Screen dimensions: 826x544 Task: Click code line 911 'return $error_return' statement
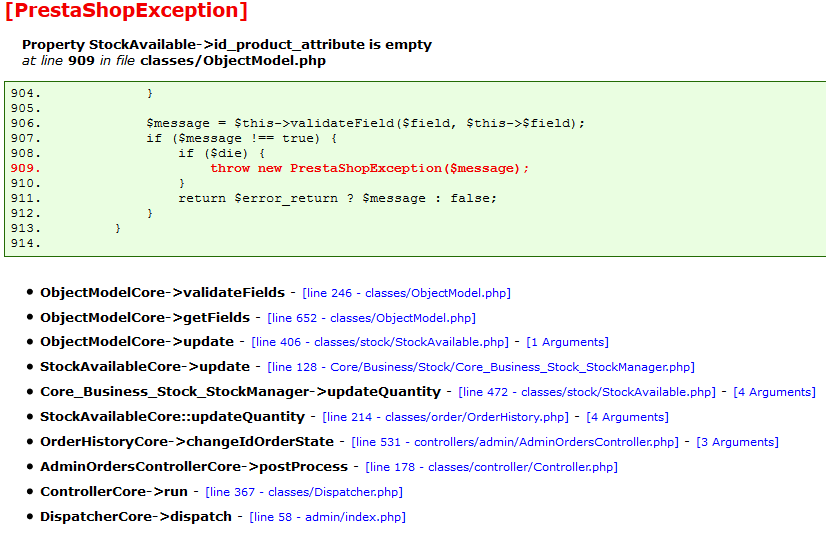coord(338,199)
